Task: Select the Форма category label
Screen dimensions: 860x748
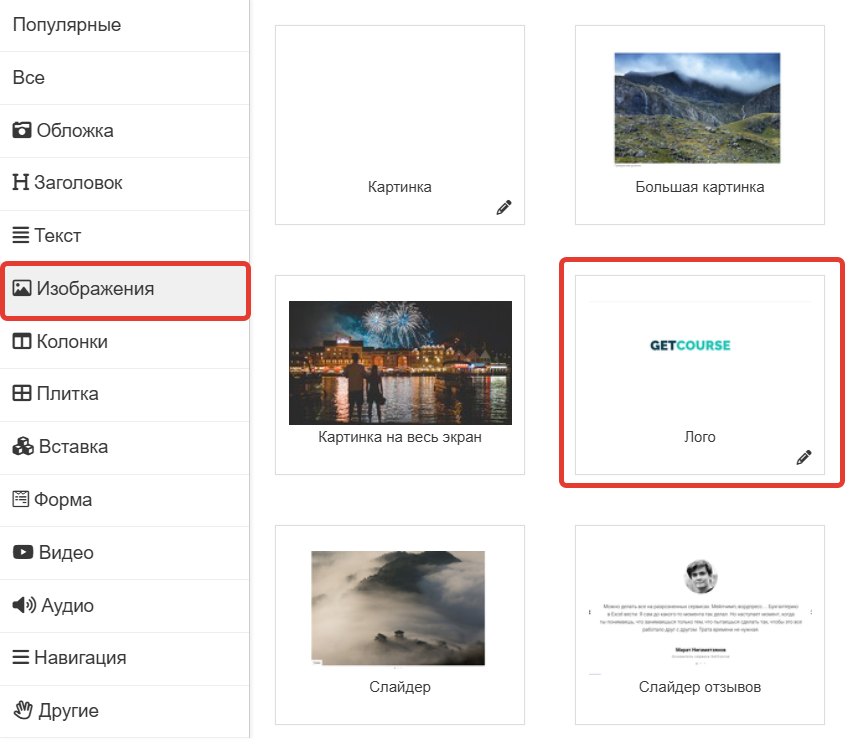Action: [63, 500]
